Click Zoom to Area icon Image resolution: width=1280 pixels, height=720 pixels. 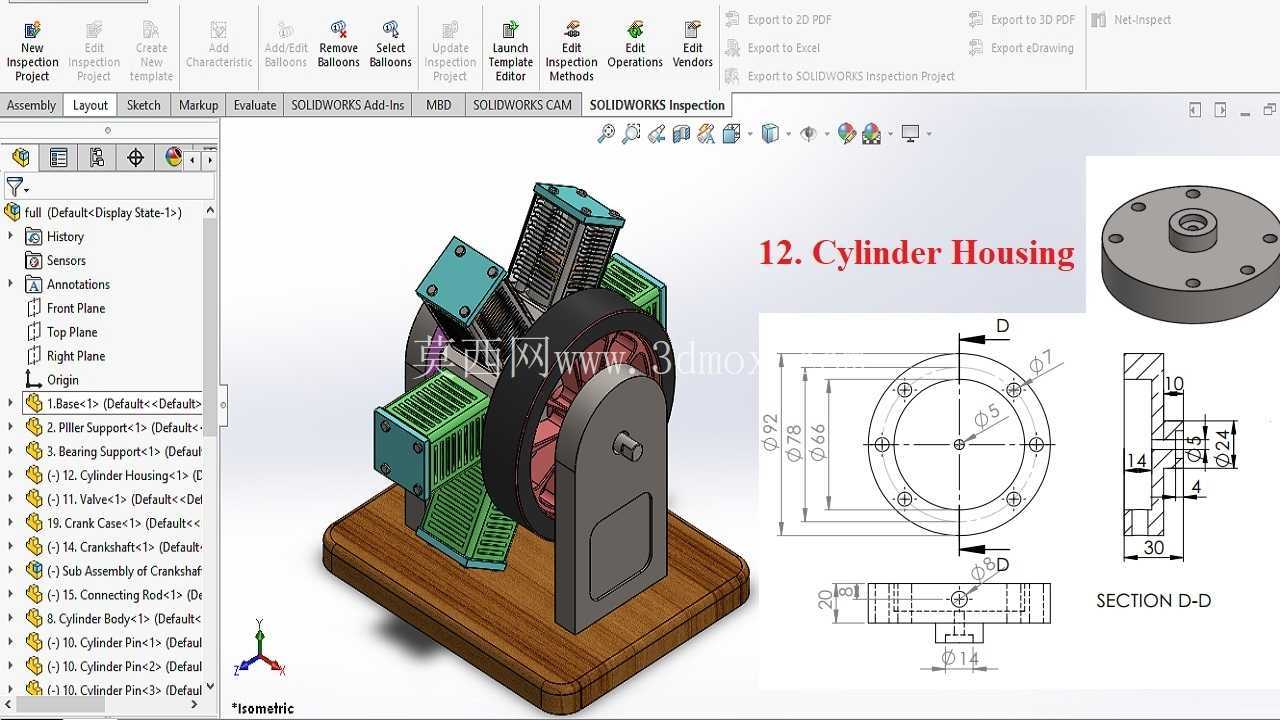coord(631,133)
